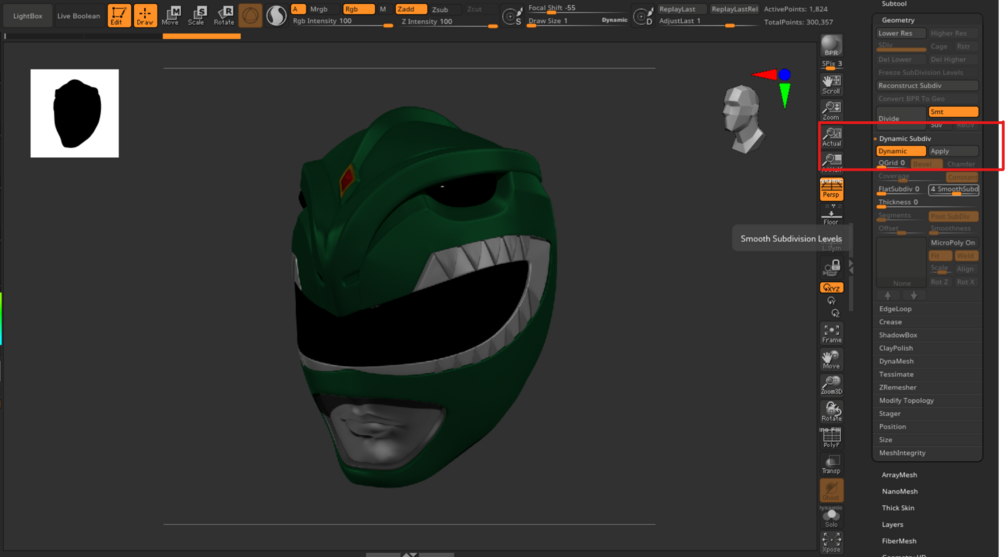Open the ArrayMesh subpalette
Image resolution: width=1005 pixels, height=557 pixels.
coord(899,475)
